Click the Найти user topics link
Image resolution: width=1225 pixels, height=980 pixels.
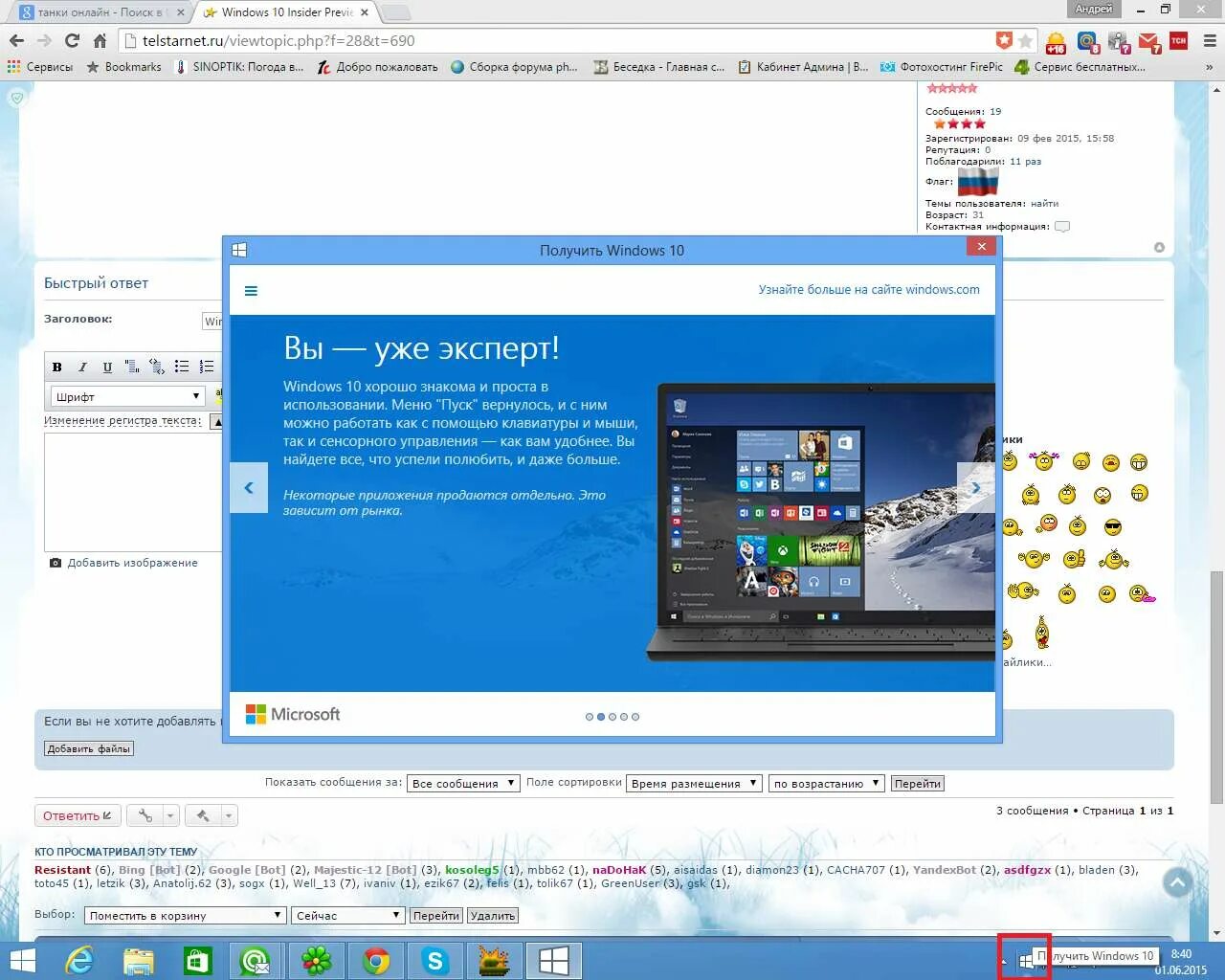pos(1044,203)
